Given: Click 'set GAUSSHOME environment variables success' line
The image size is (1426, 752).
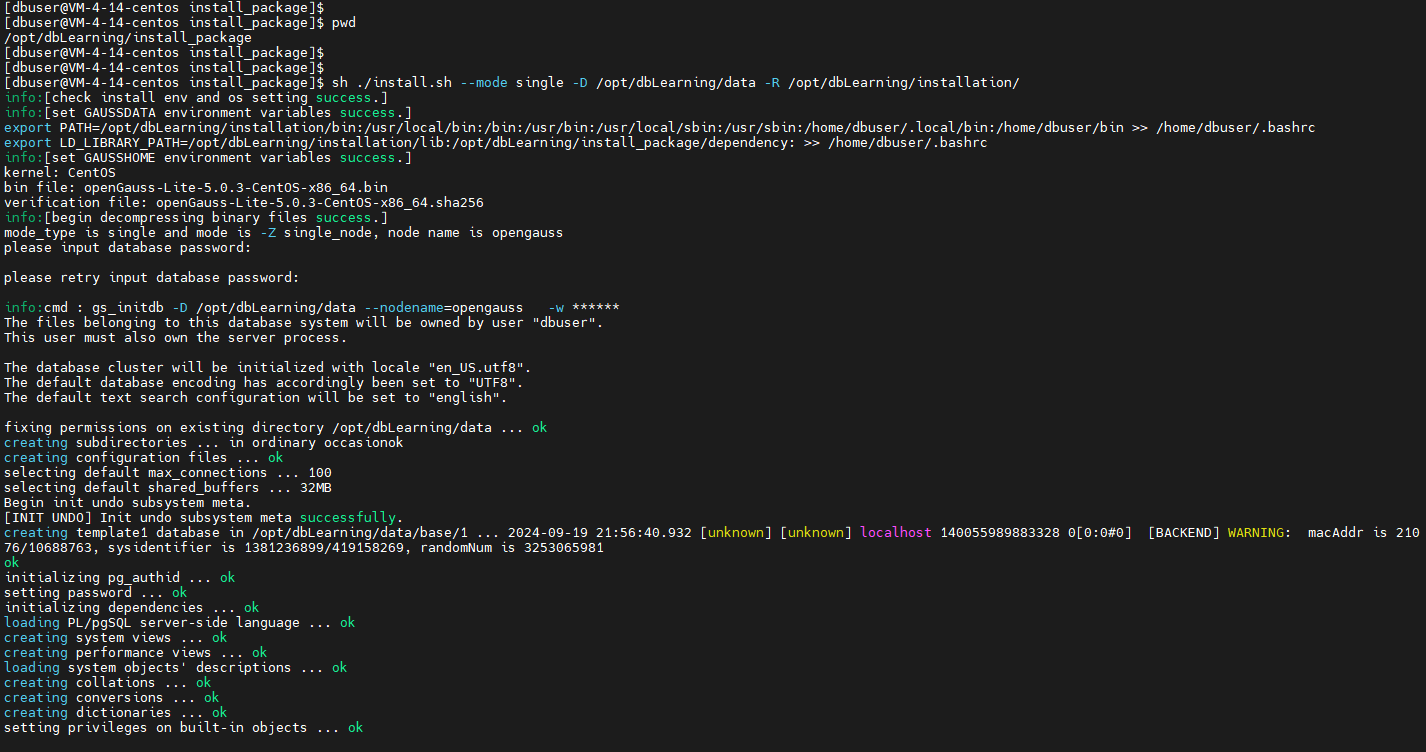Looking at the screenshot, I should [x=208, y=157].
